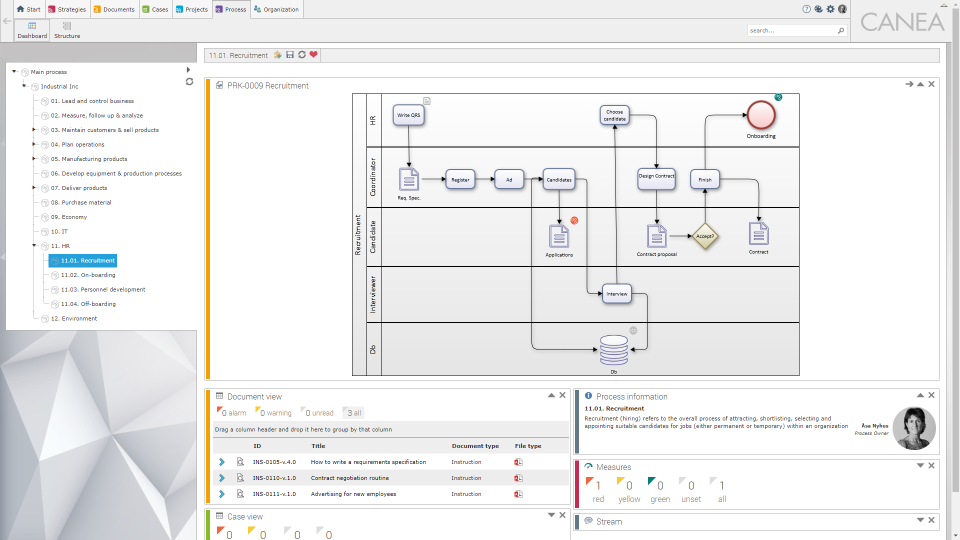
Task: Show all 3 documents filter
Action: click(x=353, y=413)
